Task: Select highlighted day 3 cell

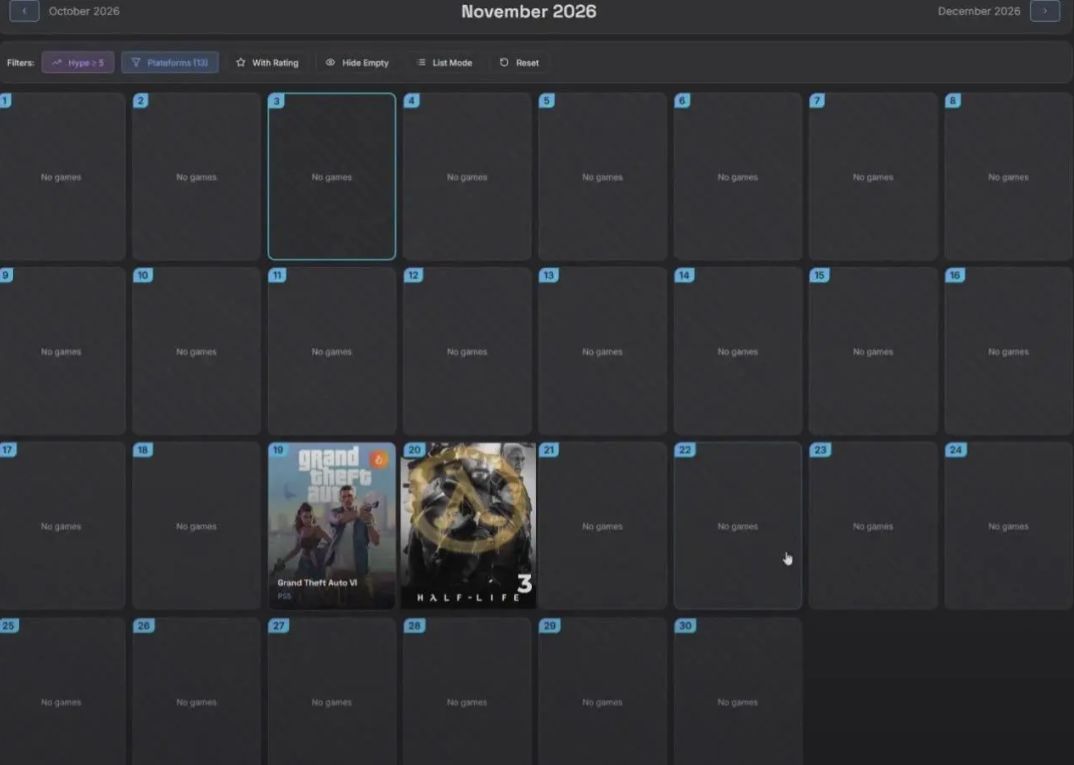Action: [x=332, y=176]
